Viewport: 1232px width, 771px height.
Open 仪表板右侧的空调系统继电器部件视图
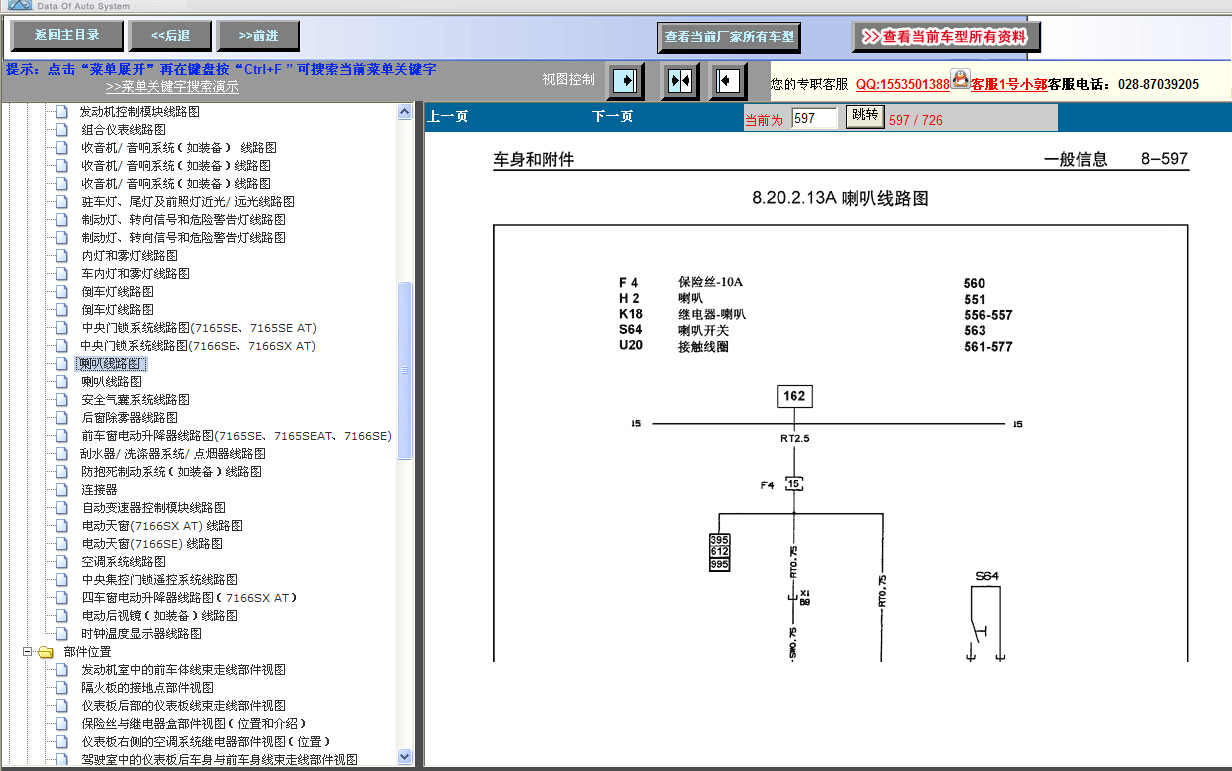pos(206,742)
